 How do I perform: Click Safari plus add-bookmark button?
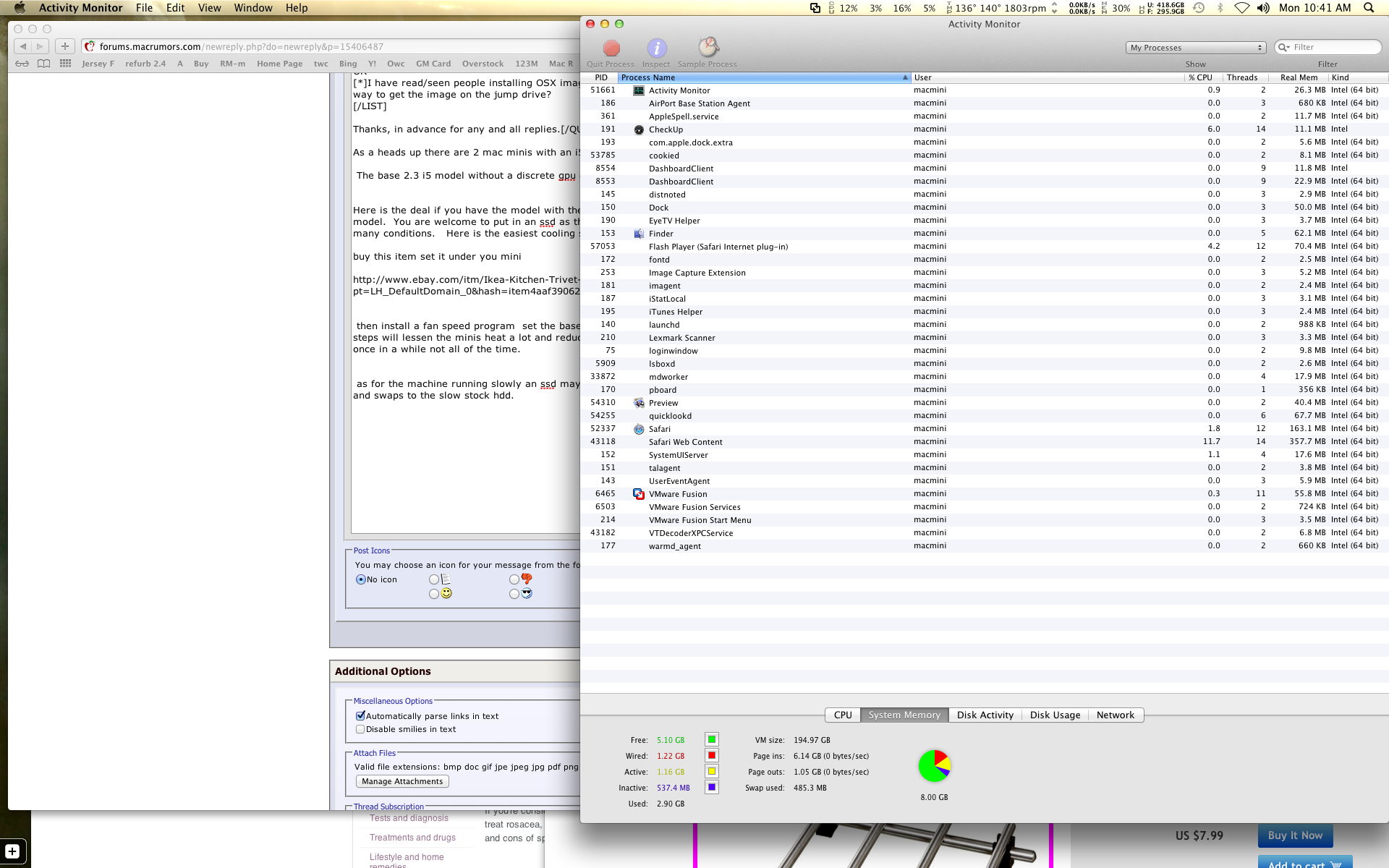tap(65, 46)
